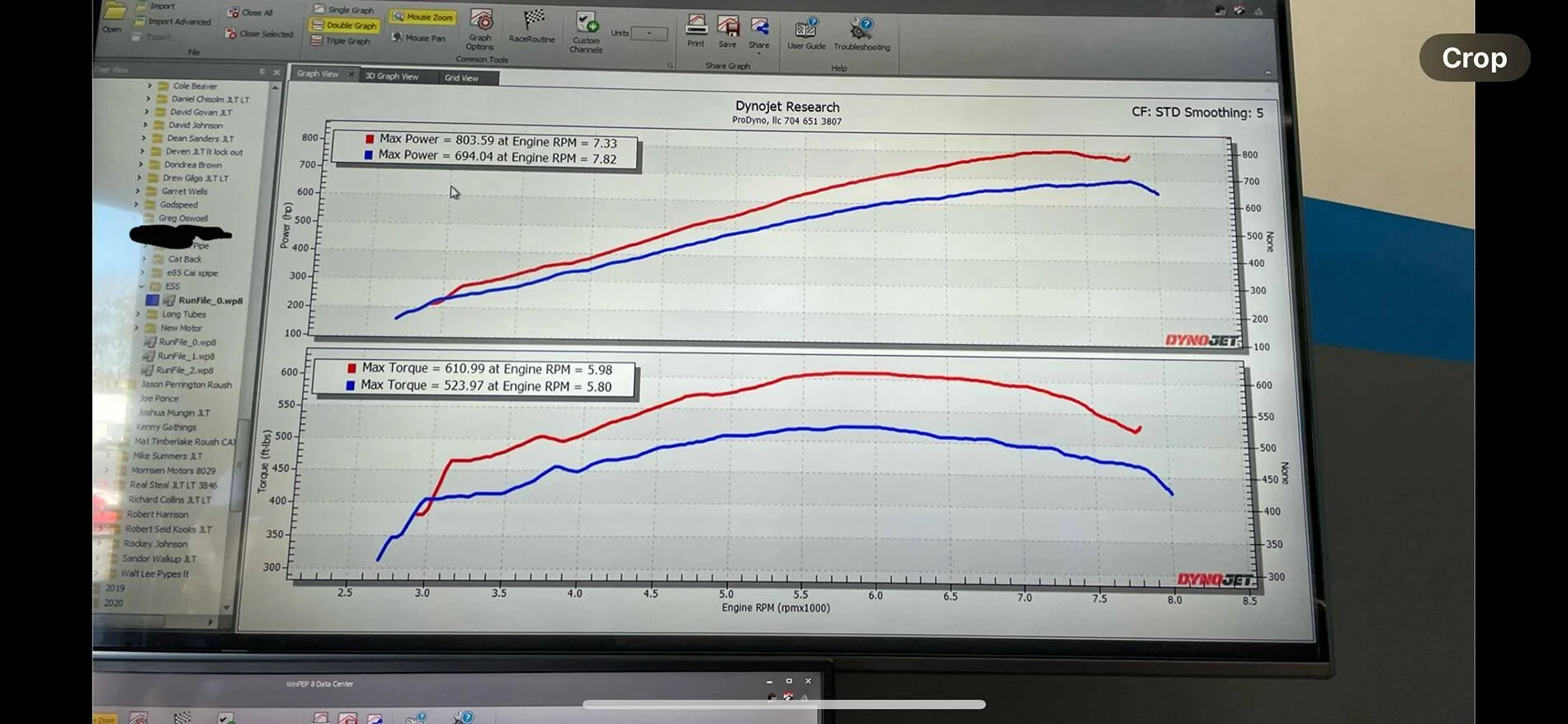Switch to Single Graph layout
The height and width of the screenshot is (724, 1568).
click(x=343, y=10)
